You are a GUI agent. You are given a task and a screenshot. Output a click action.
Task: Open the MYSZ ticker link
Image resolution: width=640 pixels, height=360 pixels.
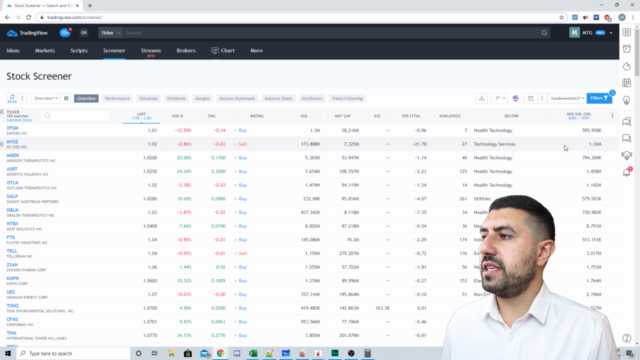12,142
